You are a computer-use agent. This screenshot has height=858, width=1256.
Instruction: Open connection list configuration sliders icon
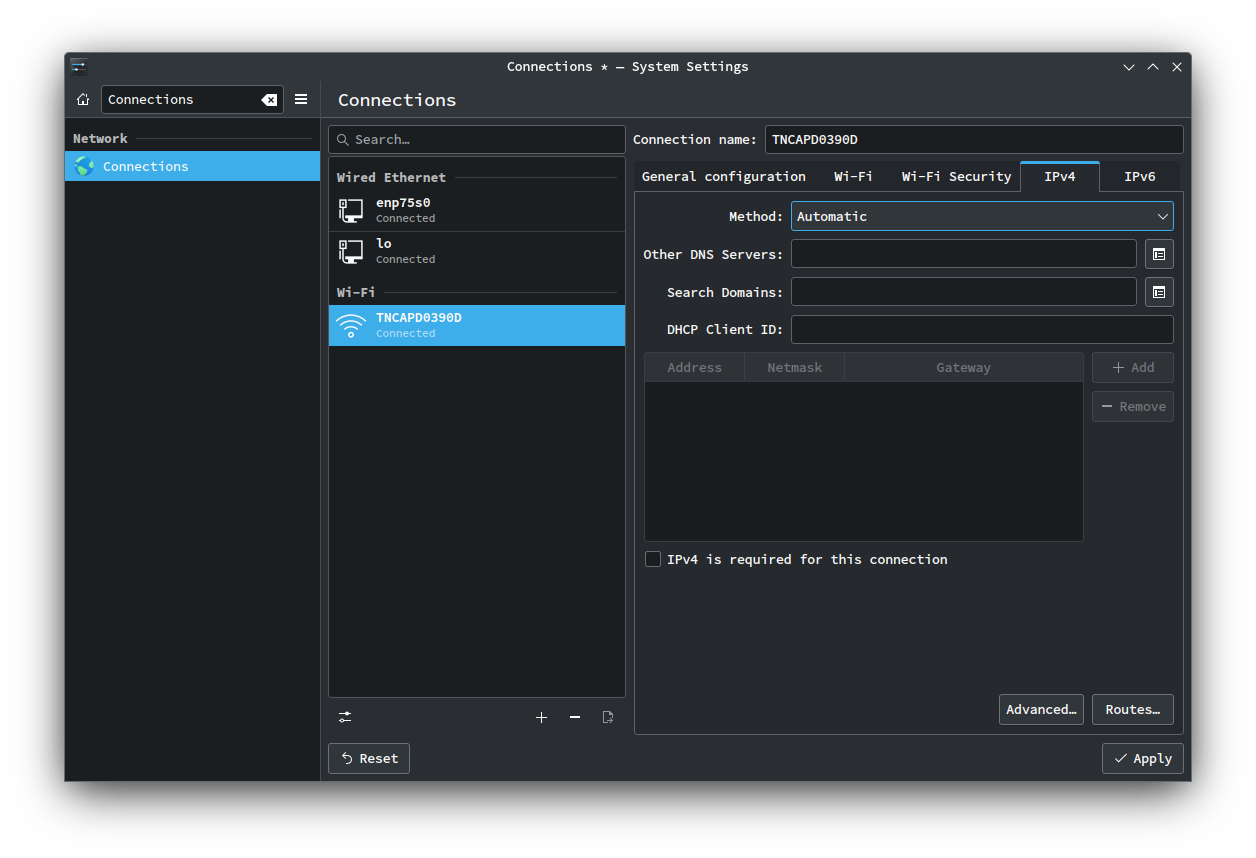point(345,717)
